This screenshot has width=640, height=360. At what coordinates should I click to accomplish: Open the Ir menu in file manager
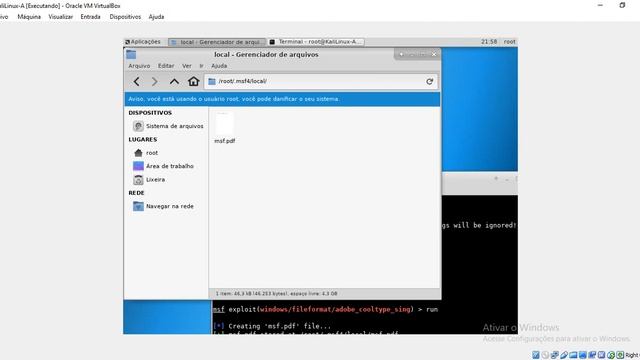pos(201,66)
